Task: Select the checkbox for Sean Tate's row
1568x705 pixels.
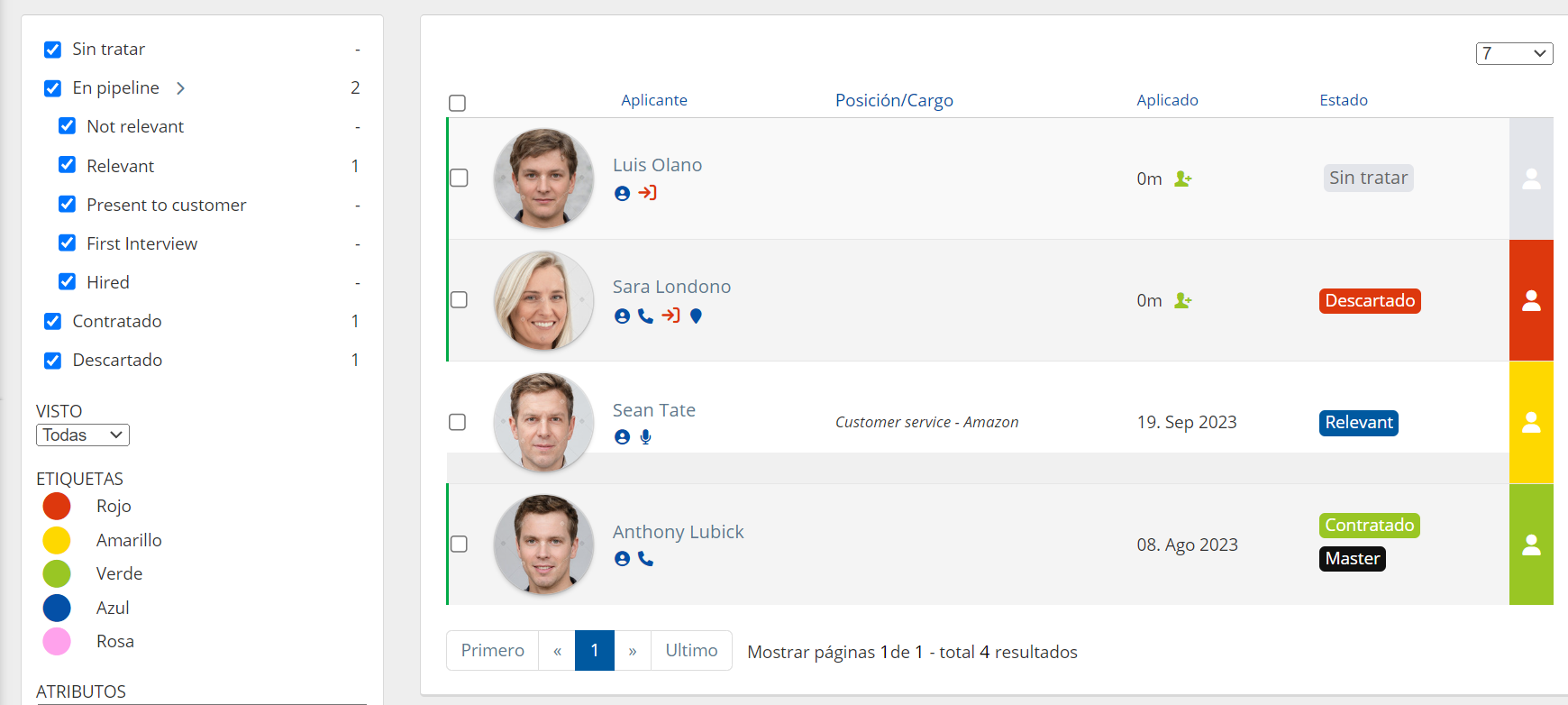Action: 458,422
